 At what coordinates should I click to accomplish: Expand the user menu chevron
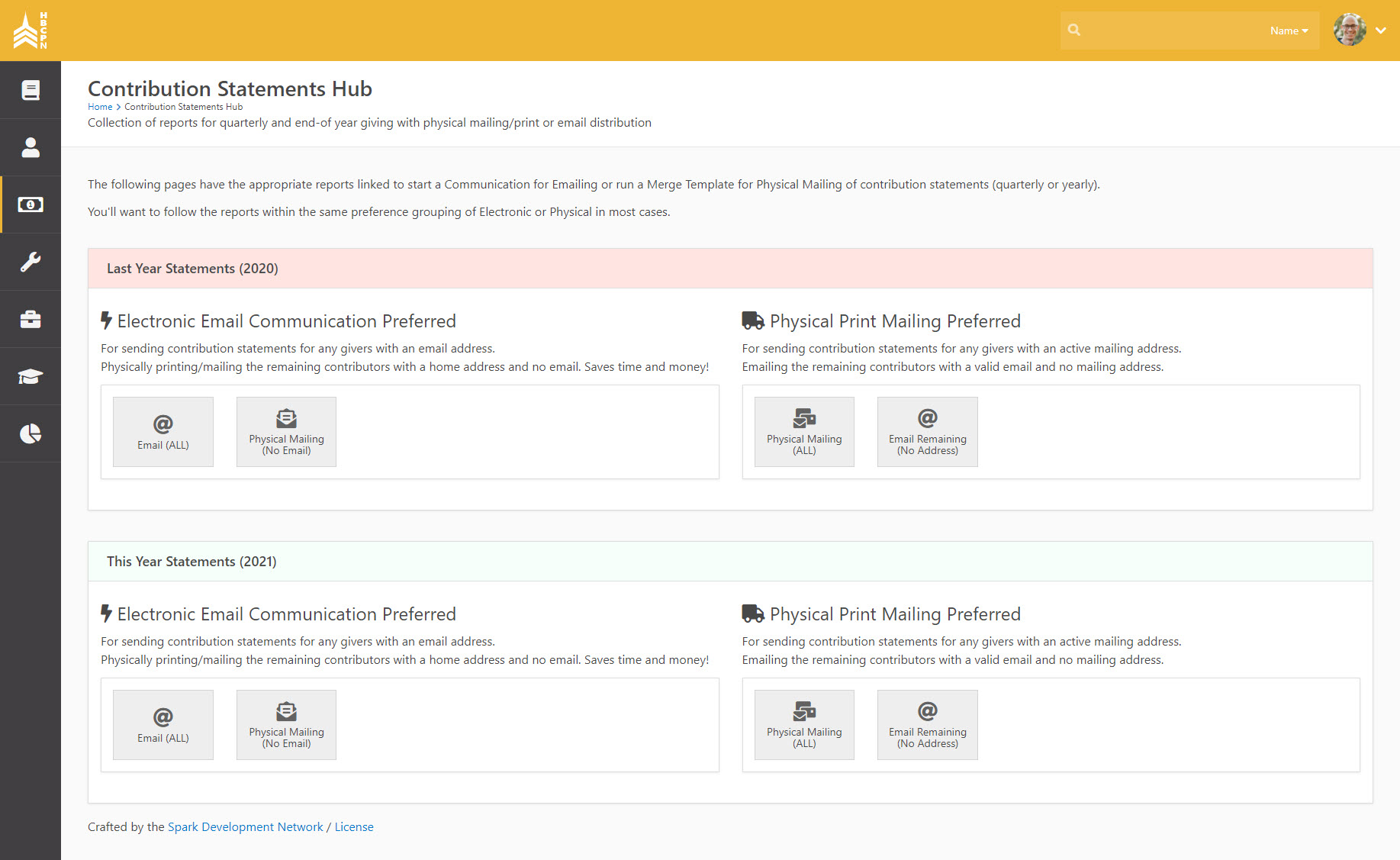click(1381, 31)
